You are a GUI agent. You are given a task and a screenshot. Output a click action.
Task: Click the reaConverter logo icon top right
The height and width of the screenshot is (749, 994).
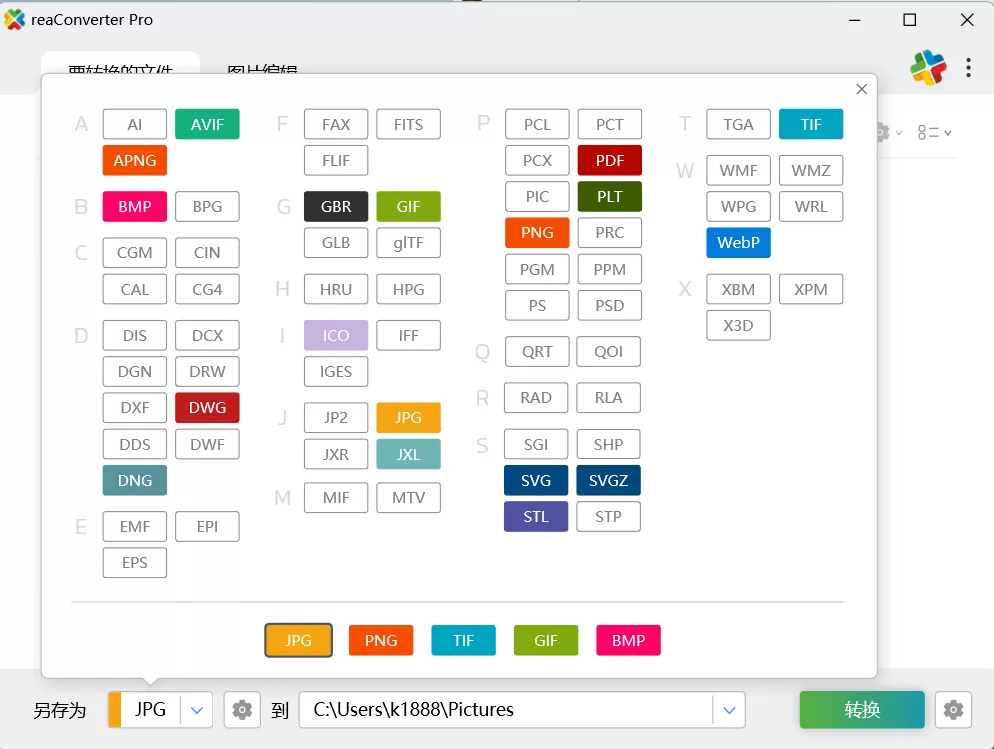pyautogui.click(x=928, y=67)
